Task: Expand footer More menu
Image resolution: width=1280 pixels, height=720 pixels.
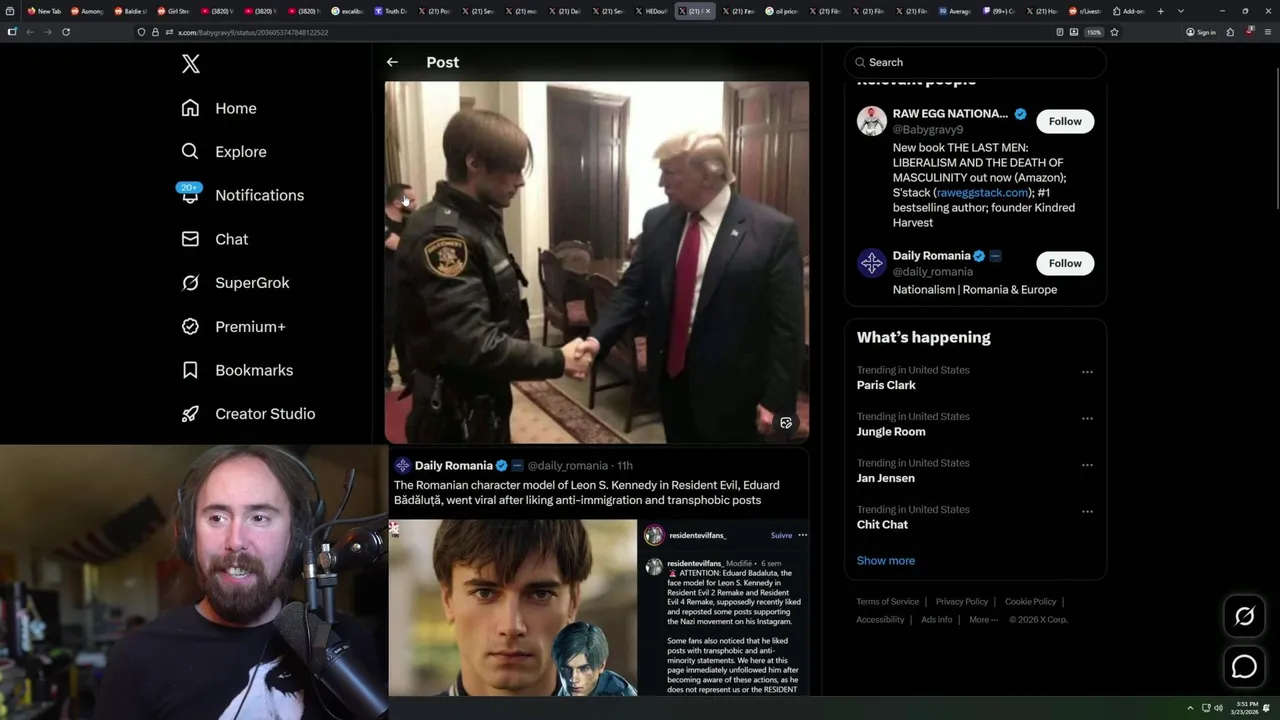Action: [982, 620]
